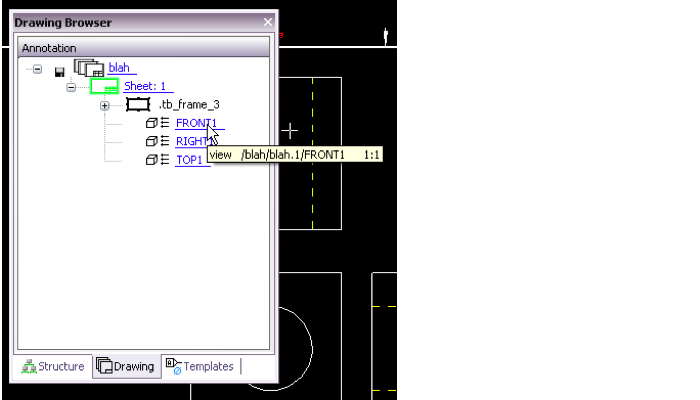Collapse the blah root node

(37, 69)
